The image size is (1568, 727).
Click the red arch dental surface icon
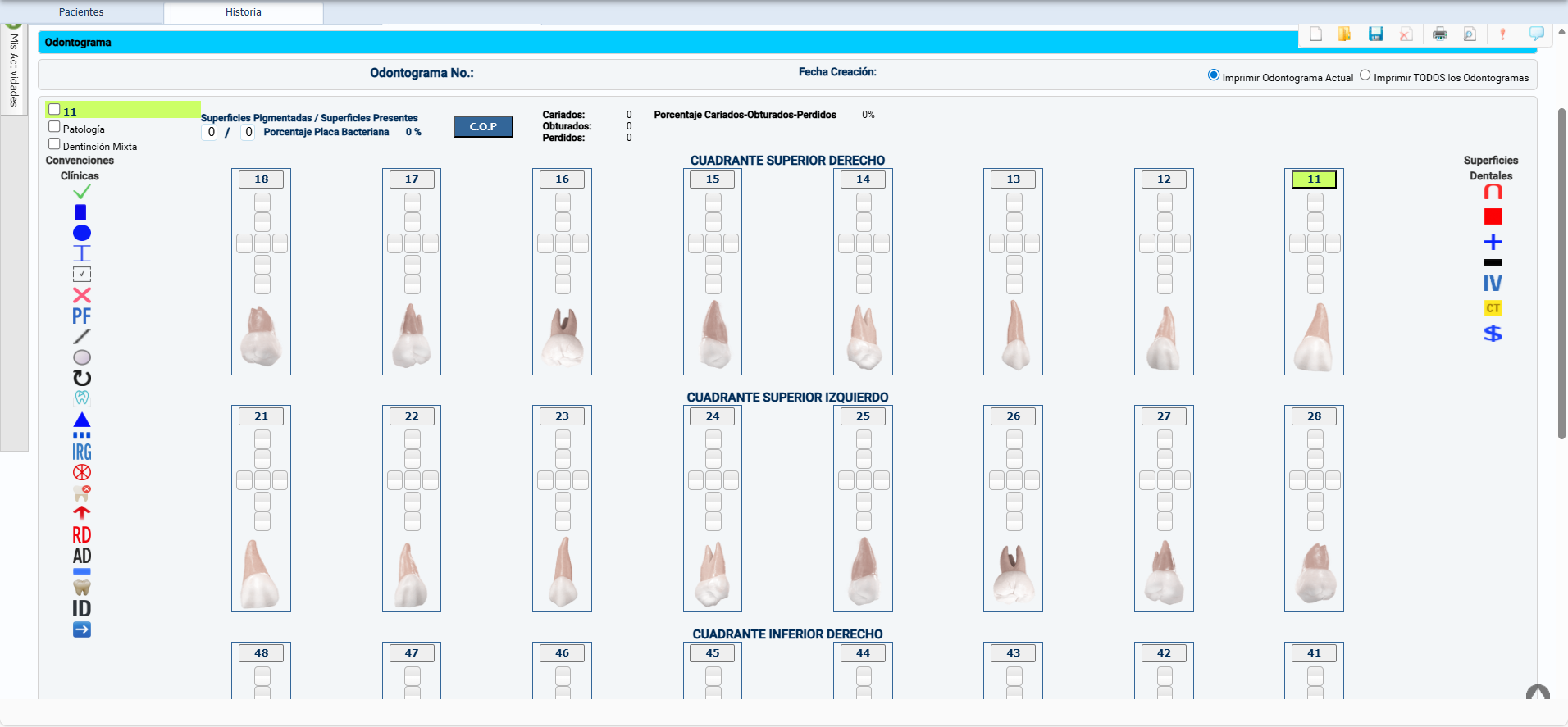[1493, 192]
